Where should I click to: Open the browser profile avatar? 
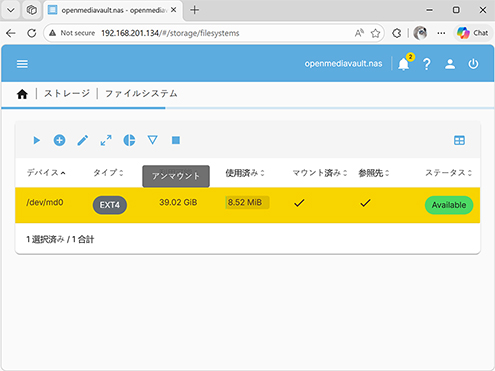coord(420,33)
